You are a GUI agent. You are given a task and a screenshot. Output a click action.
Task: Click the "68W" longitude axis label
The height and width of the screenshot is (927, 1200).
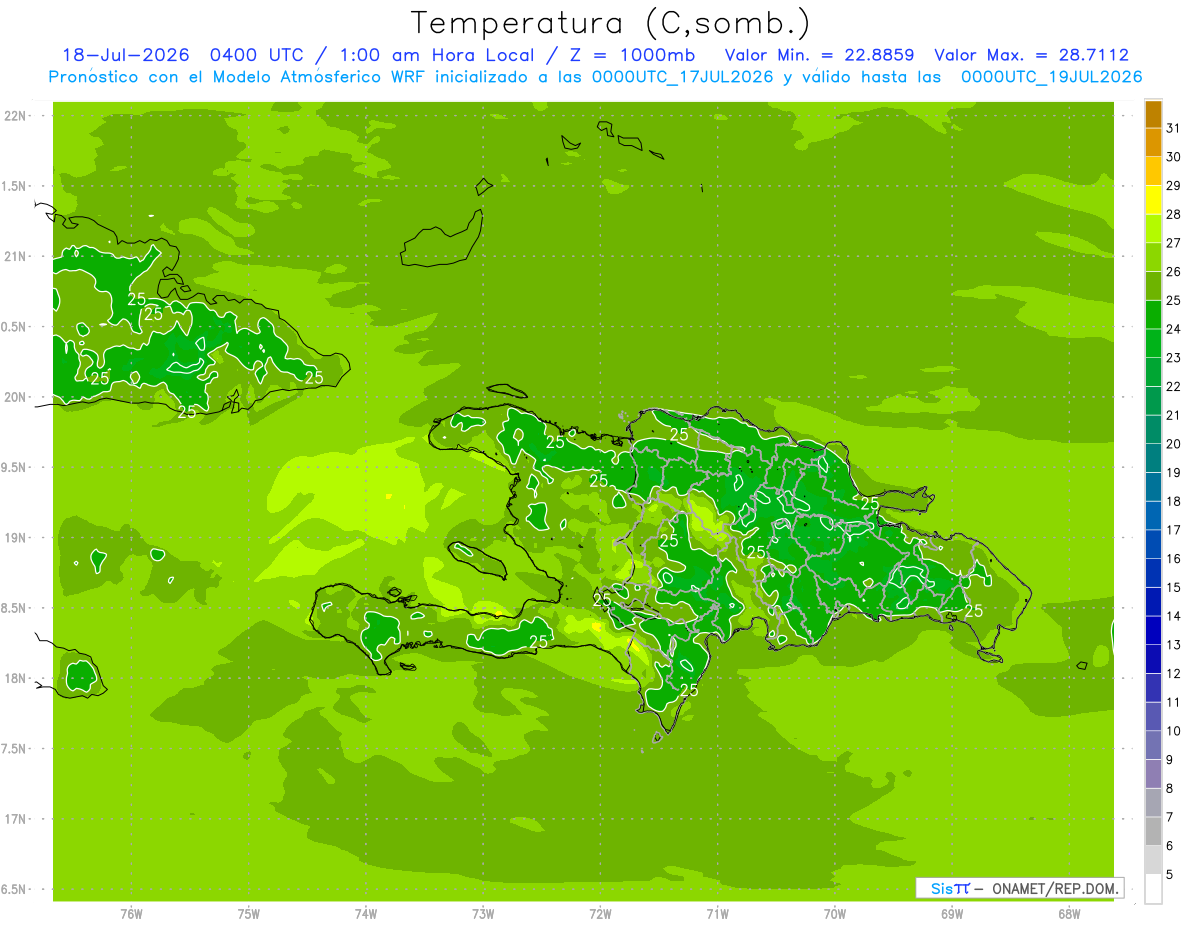1069,913
